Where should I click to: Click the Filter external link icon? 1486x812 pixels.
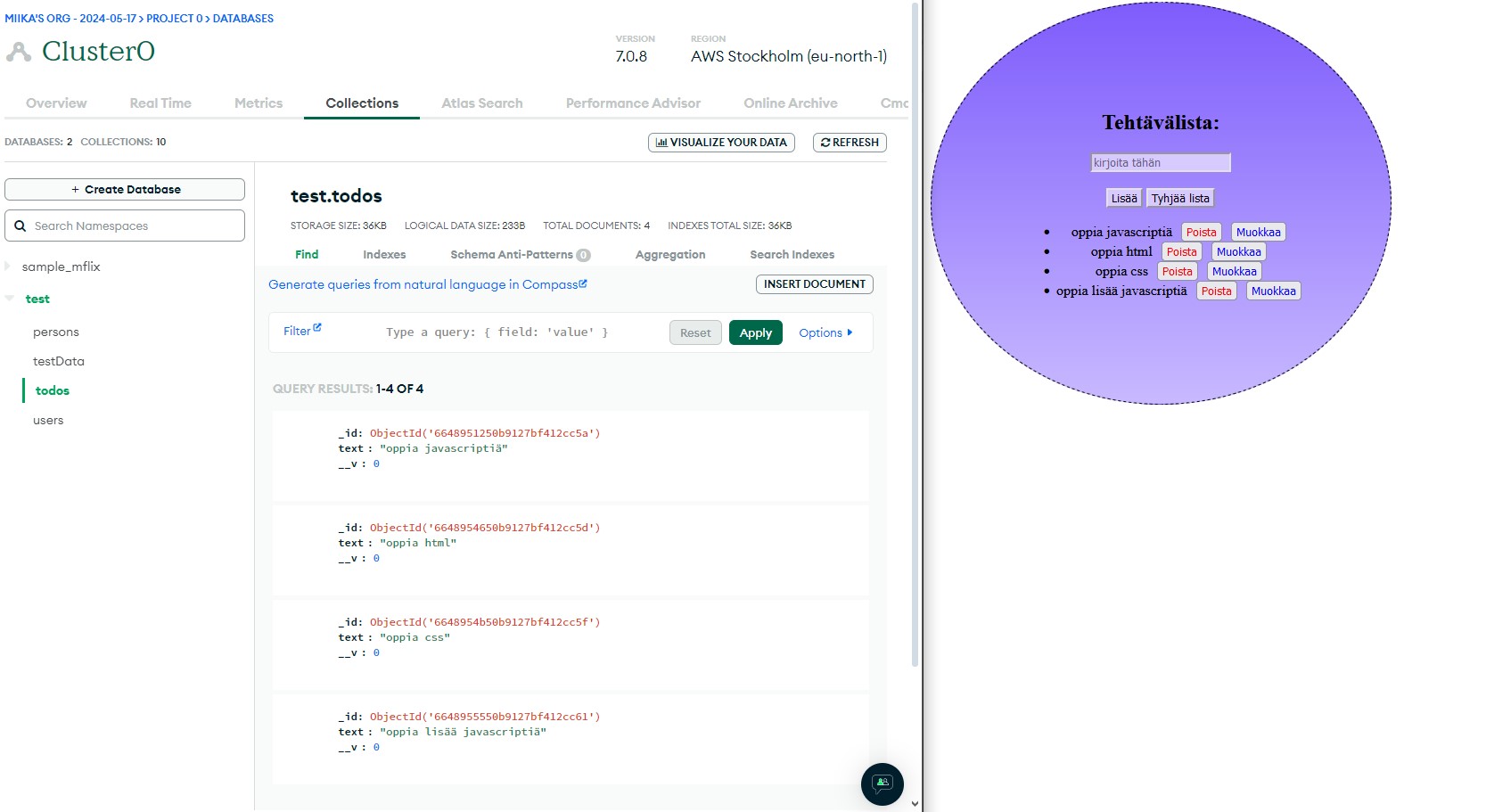pos(317,328)
